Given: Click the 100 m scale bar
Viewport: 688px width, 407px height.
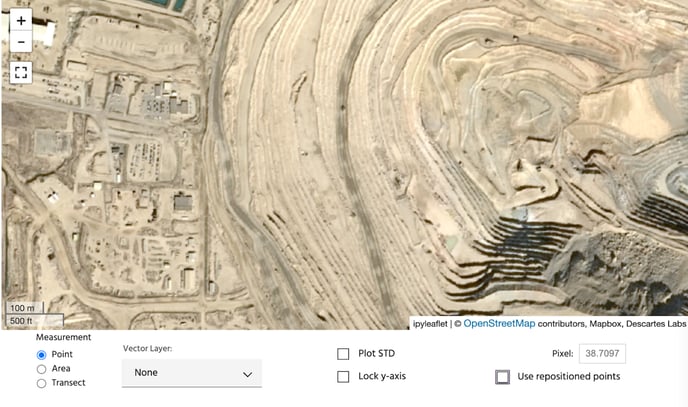Looking at the screenshot, I should click(25, 308).
